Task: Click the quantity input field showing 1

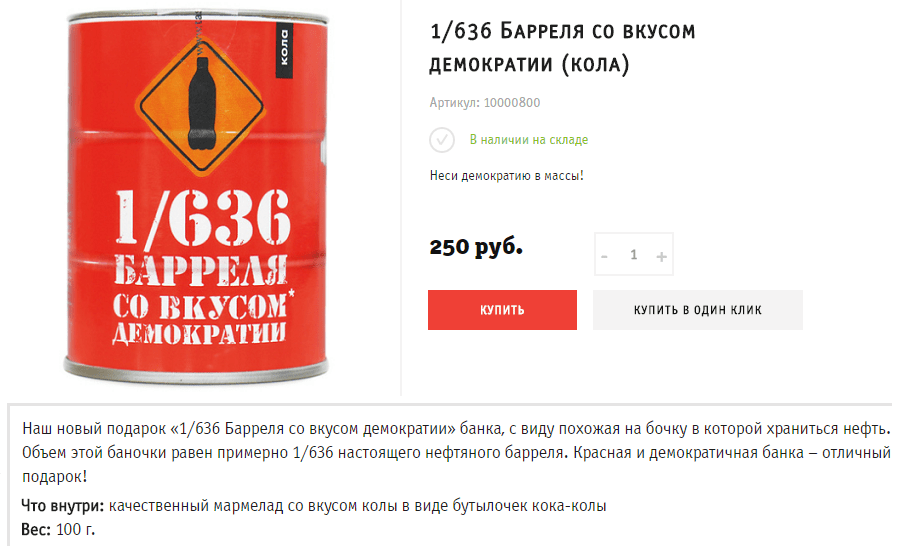Action: (x=634, y=255)
